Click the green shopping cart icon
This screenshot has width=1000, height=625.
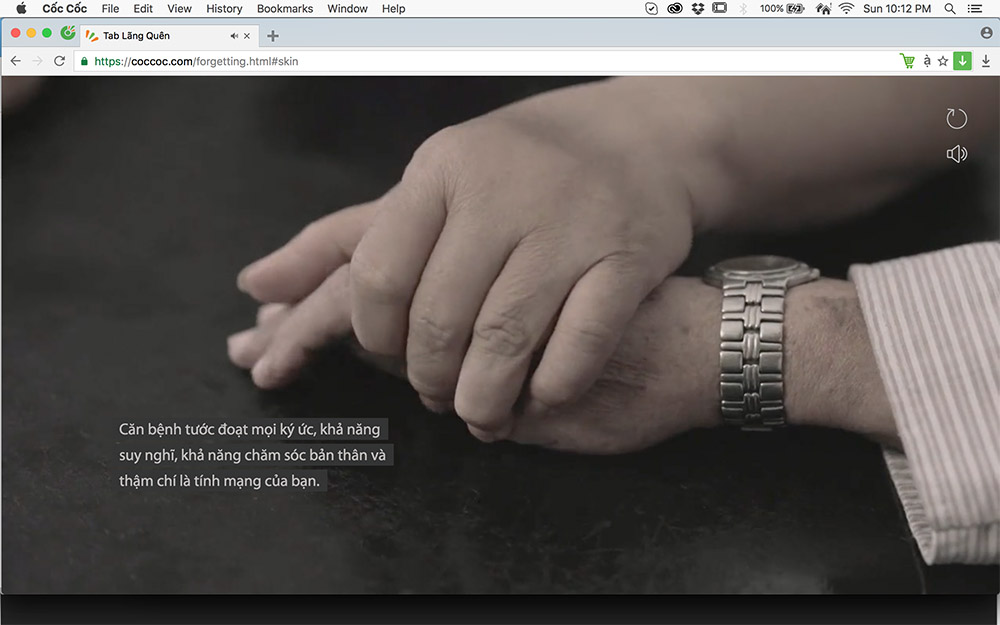(907, 61)
